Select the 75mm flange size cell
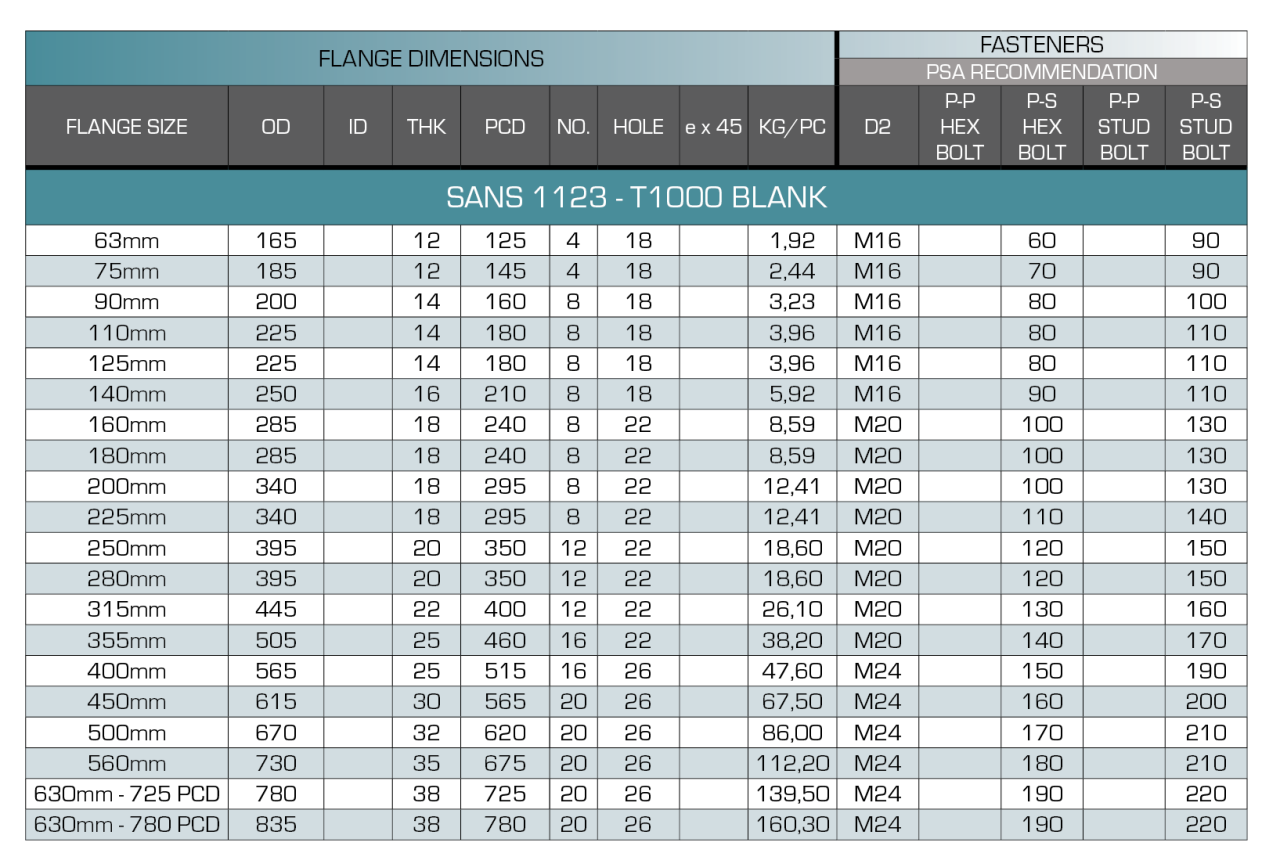1280x864 pixels. tap(127, 271)
